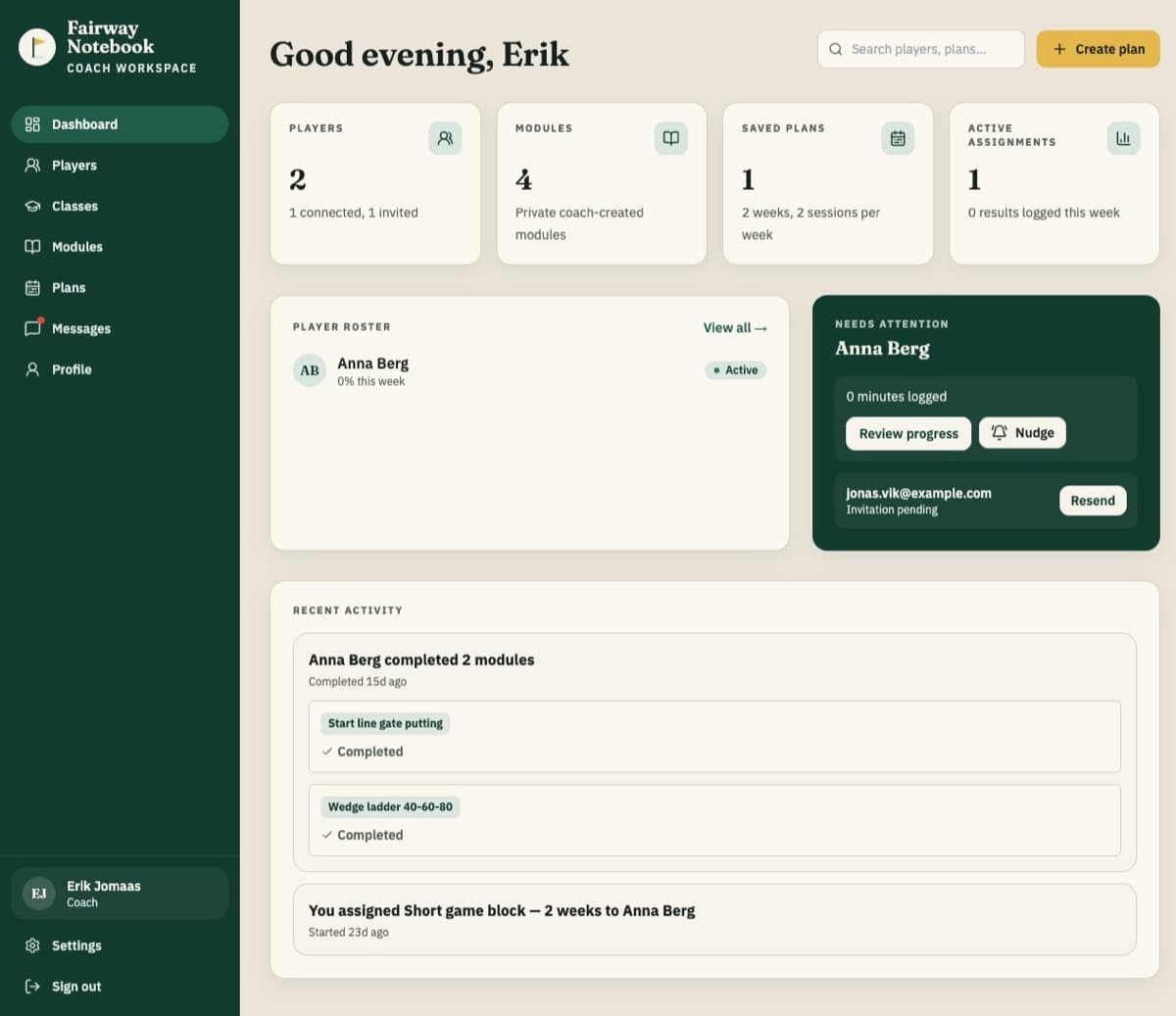Nudge Anna Berg
Image resolution: width=1176 pixels, height=1016 pixels.
pyautogui.click(x=1022, y=433)
